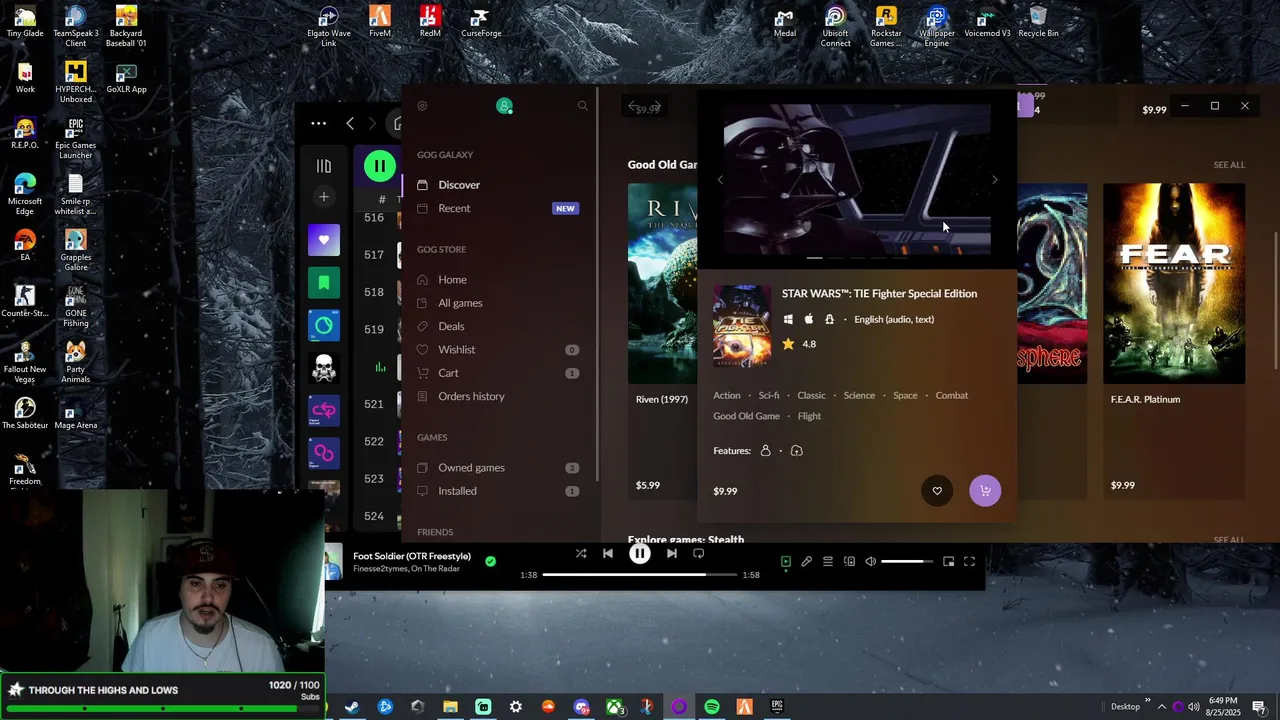Click SEE ALL for Good Old Games

(1229, 165)
